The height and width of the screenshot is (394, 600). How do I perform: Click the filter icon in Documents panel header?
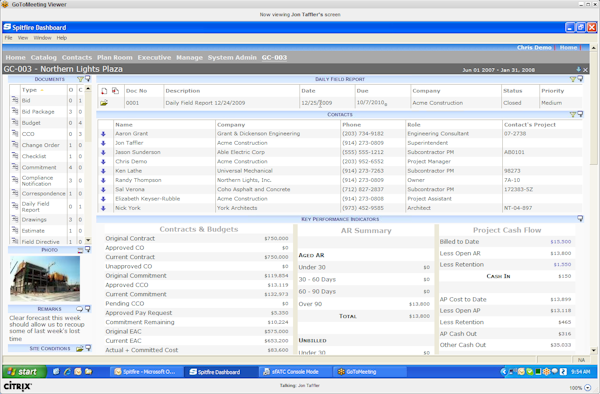point(80,79)
